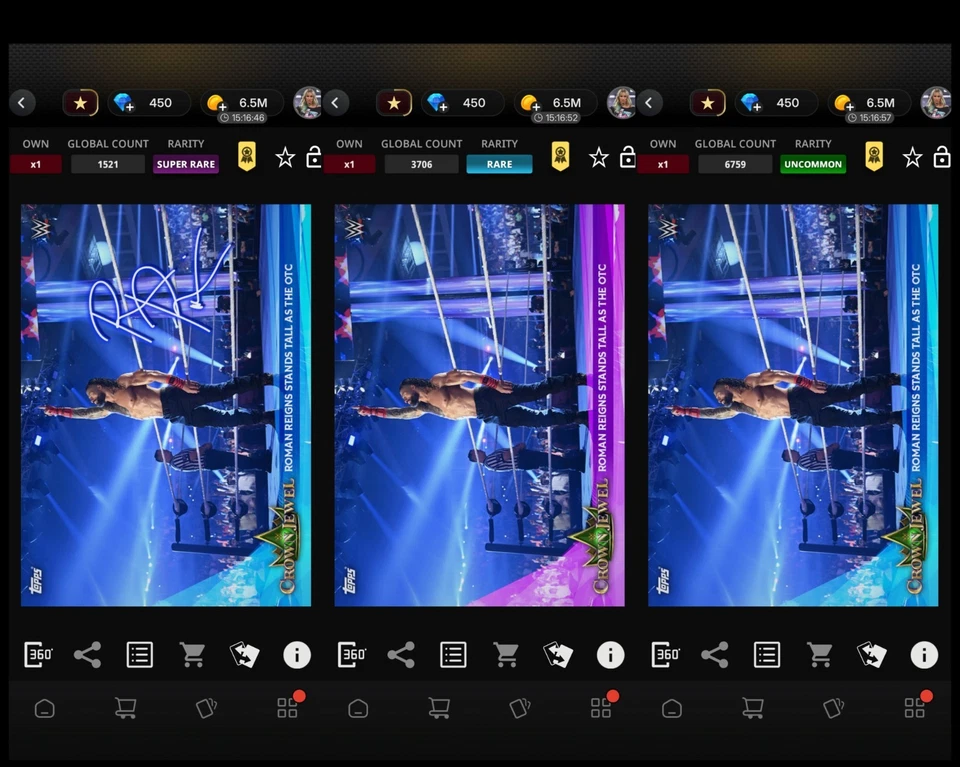Toggle lock on the Rare card

pyautogui.click(x=628, y=157)
